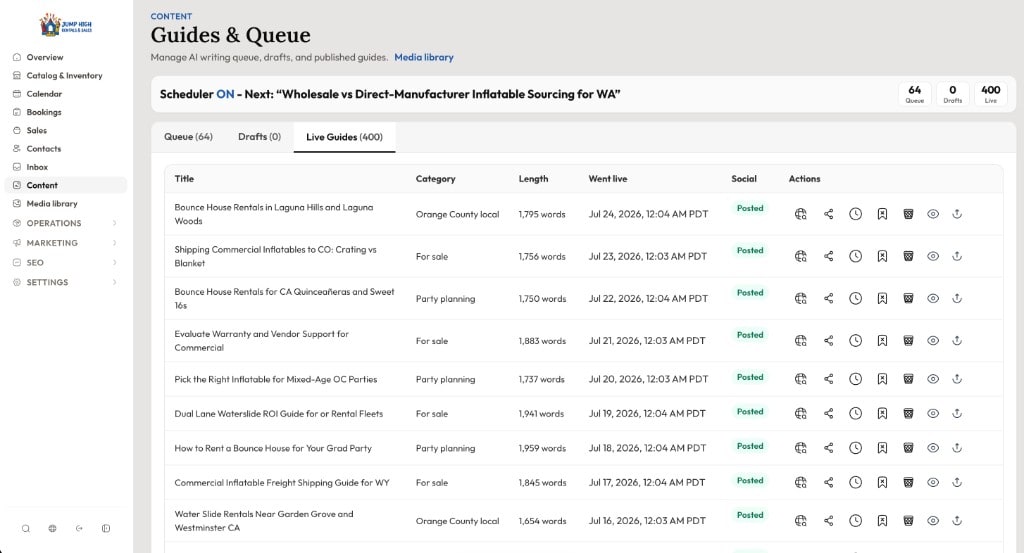Expand the MARKETING sidebar section
Screen dimensions: 1024x553
coord(65,243)
